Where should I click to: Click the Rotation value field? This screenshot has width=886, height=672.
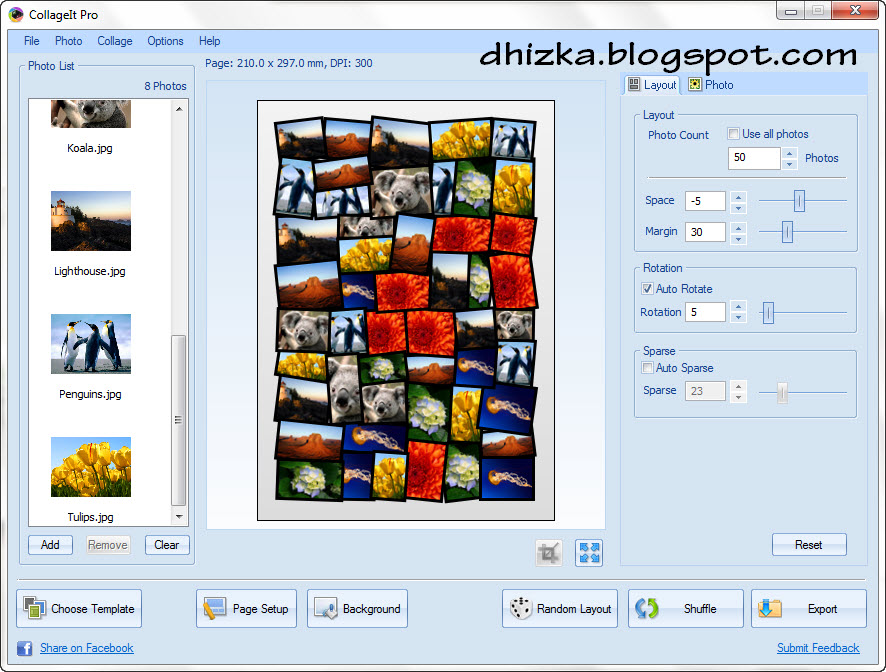705,312
